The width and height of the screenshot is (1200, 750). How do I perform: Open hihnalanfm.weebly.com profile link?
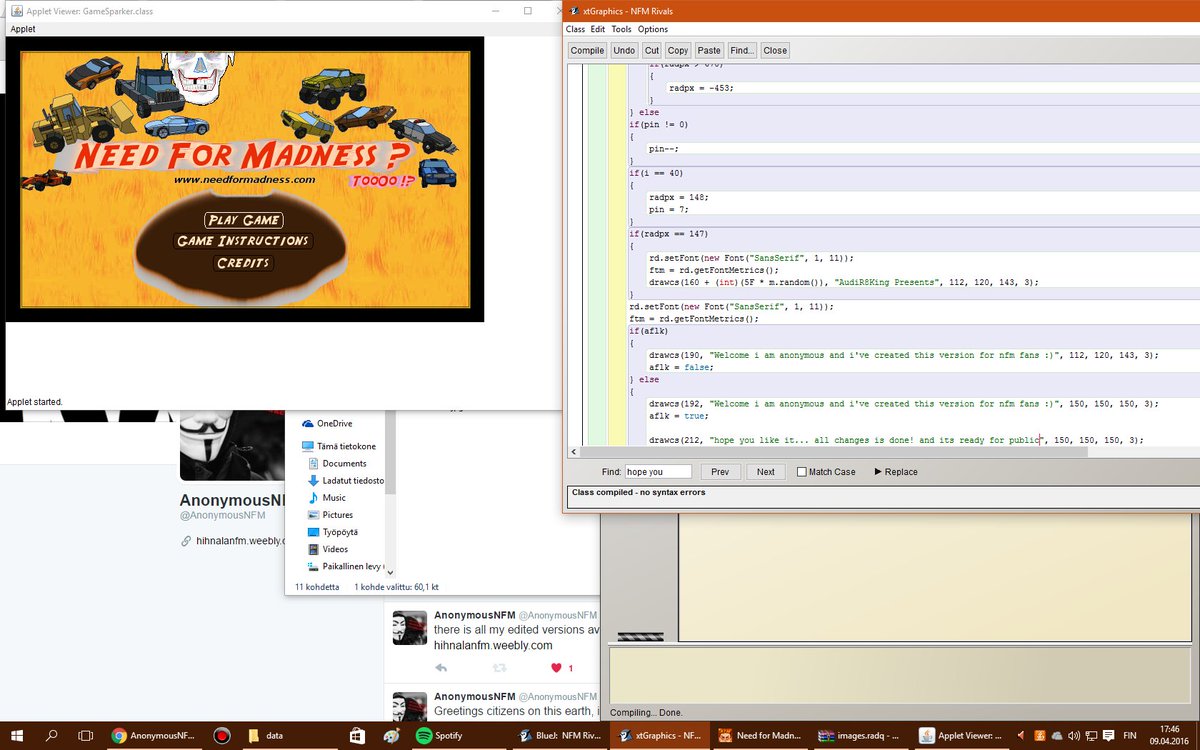241,541
